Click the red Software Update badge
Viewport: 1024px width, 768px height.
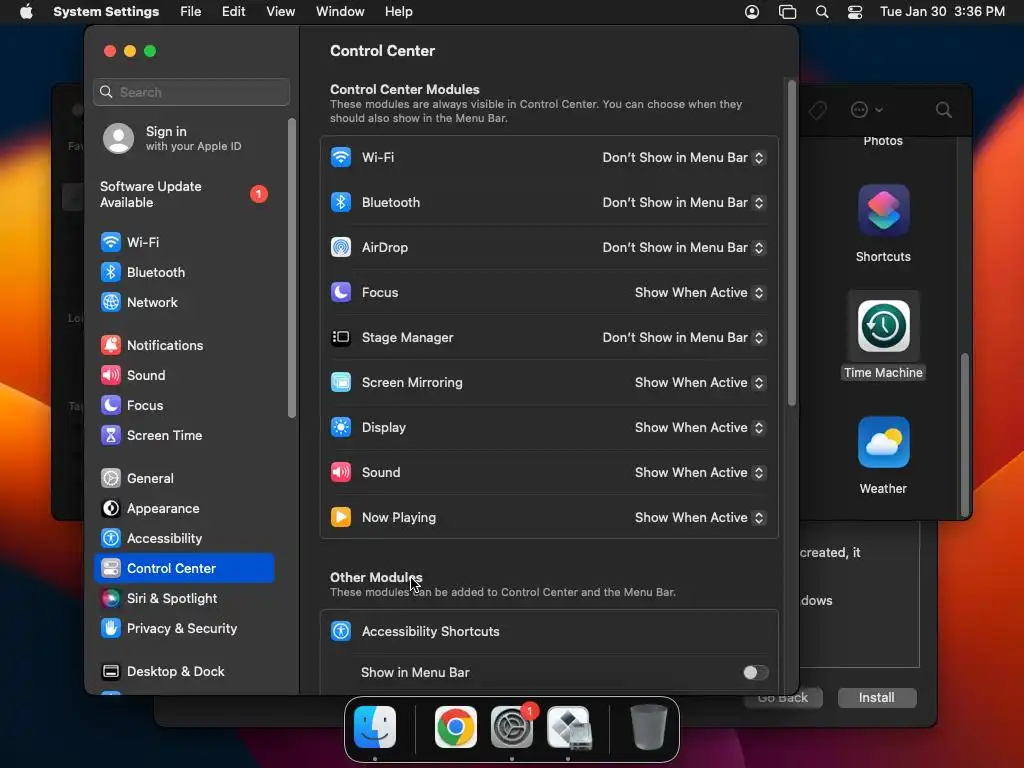click(x=259, y=194)
